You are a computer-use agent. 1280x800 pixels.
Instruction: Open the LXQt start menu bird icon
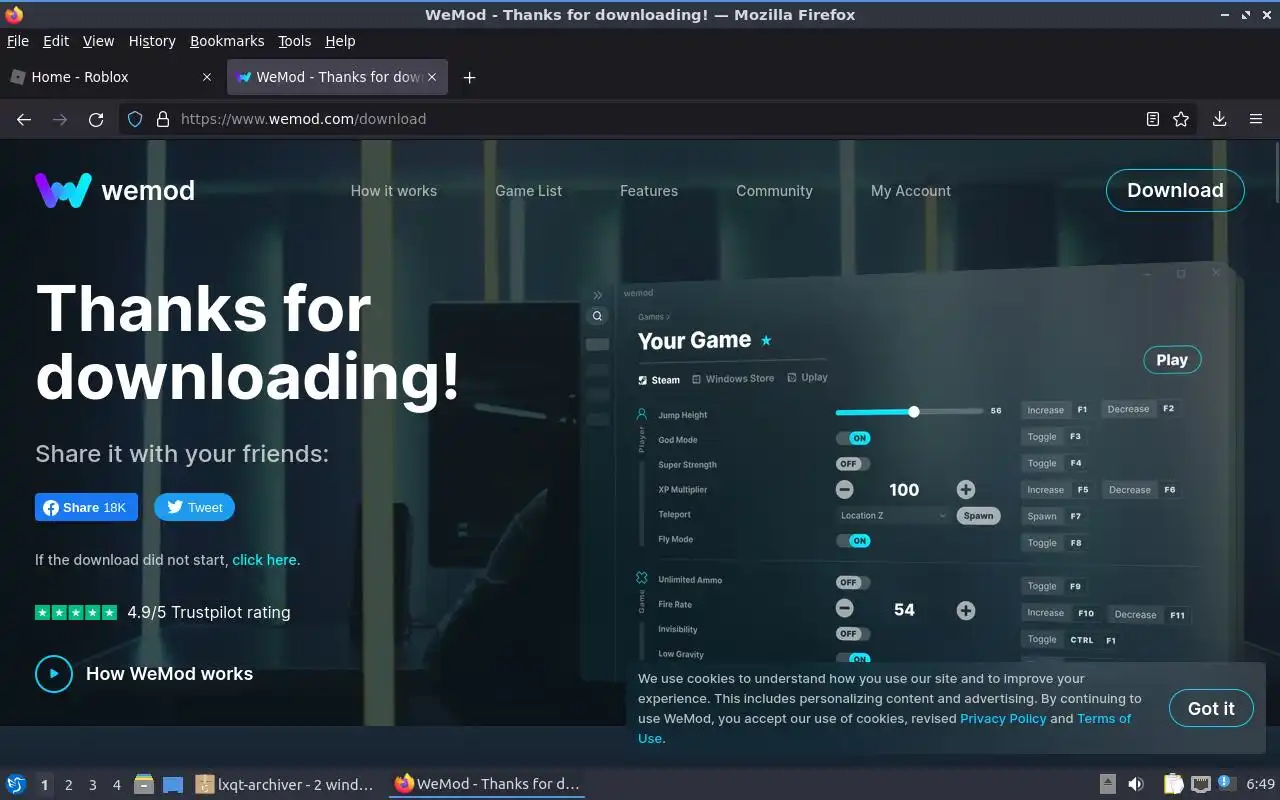(x=16, y=784)
